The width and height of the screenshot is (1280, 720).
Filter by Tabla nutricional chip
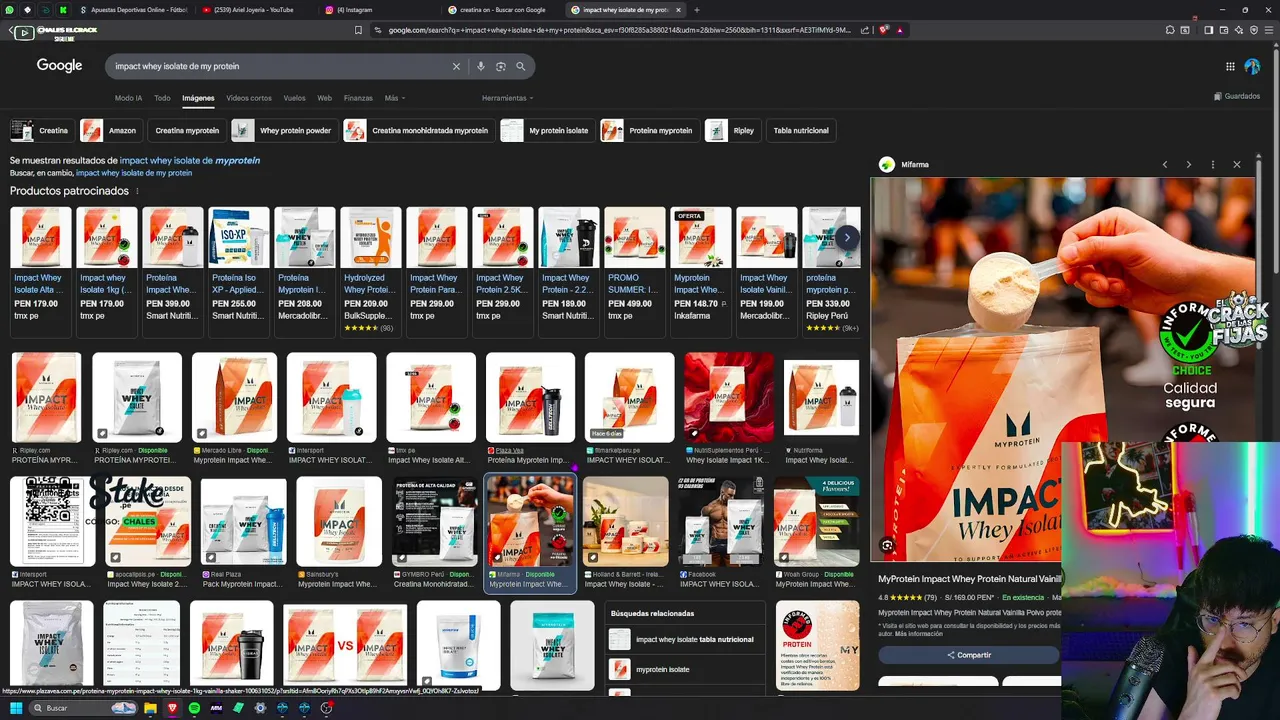click(801, 130)
